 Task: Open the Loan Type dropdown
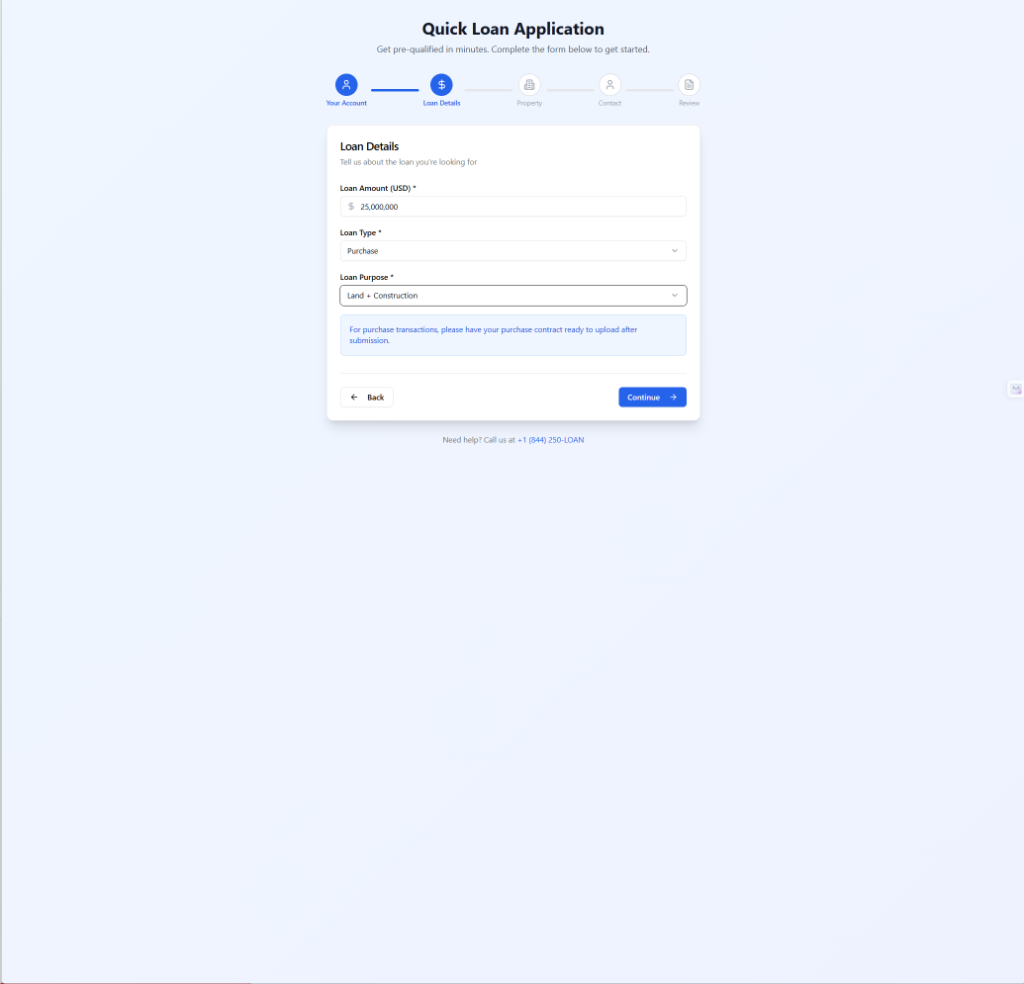(513, 251)
